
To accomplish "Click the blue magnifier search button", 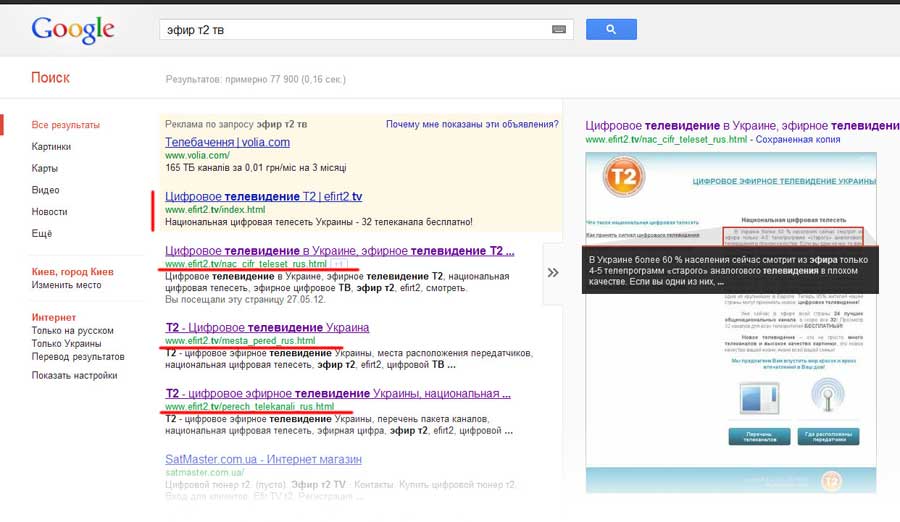I will [x=611, y=29].
